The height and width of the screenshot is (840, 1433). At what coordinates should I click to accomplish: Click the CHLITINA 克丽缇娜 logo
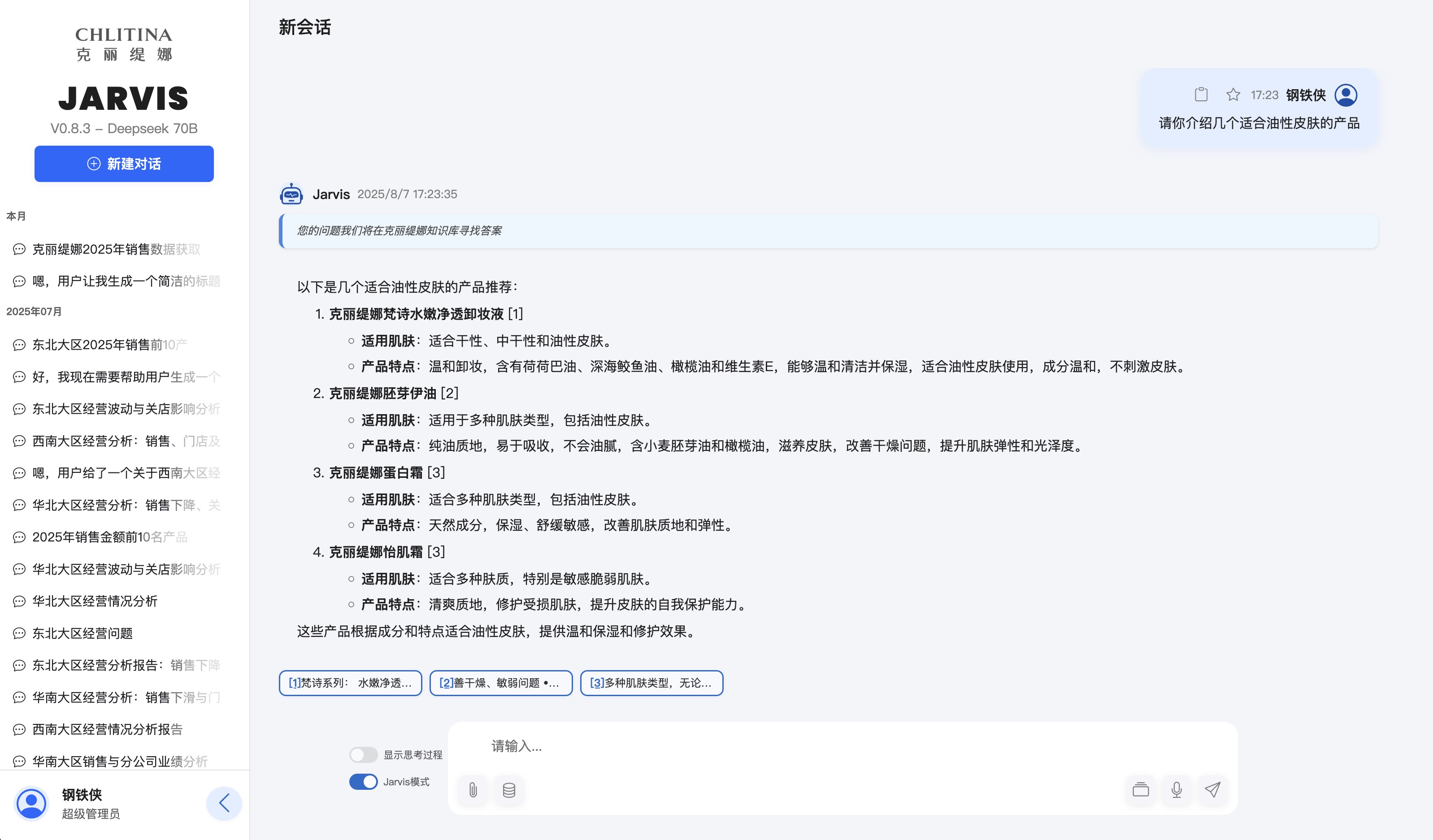click(124, 44)
